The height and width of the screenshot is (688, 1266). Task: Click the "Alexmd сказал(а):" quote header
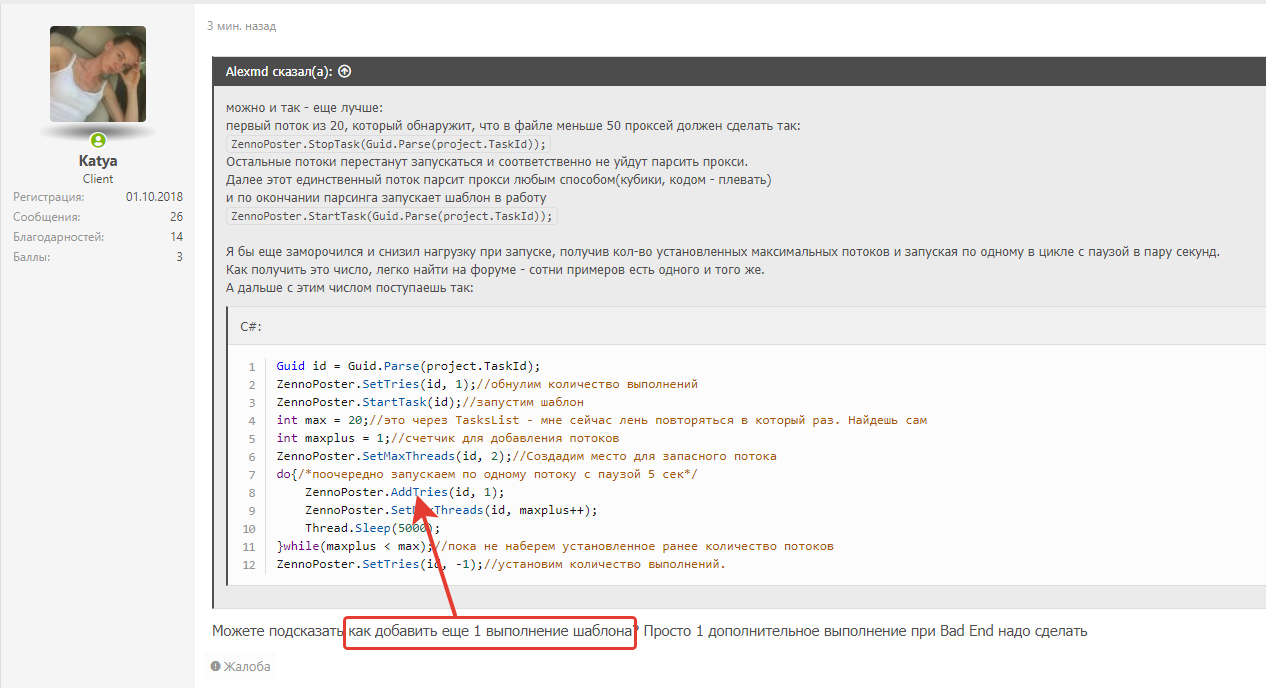click(280, 71)
